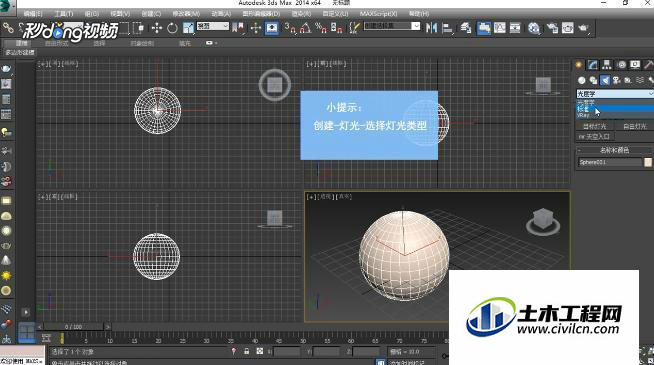The image size is (654, 365).
Task: Render with the teapot icon
Action: coord(584,28)
